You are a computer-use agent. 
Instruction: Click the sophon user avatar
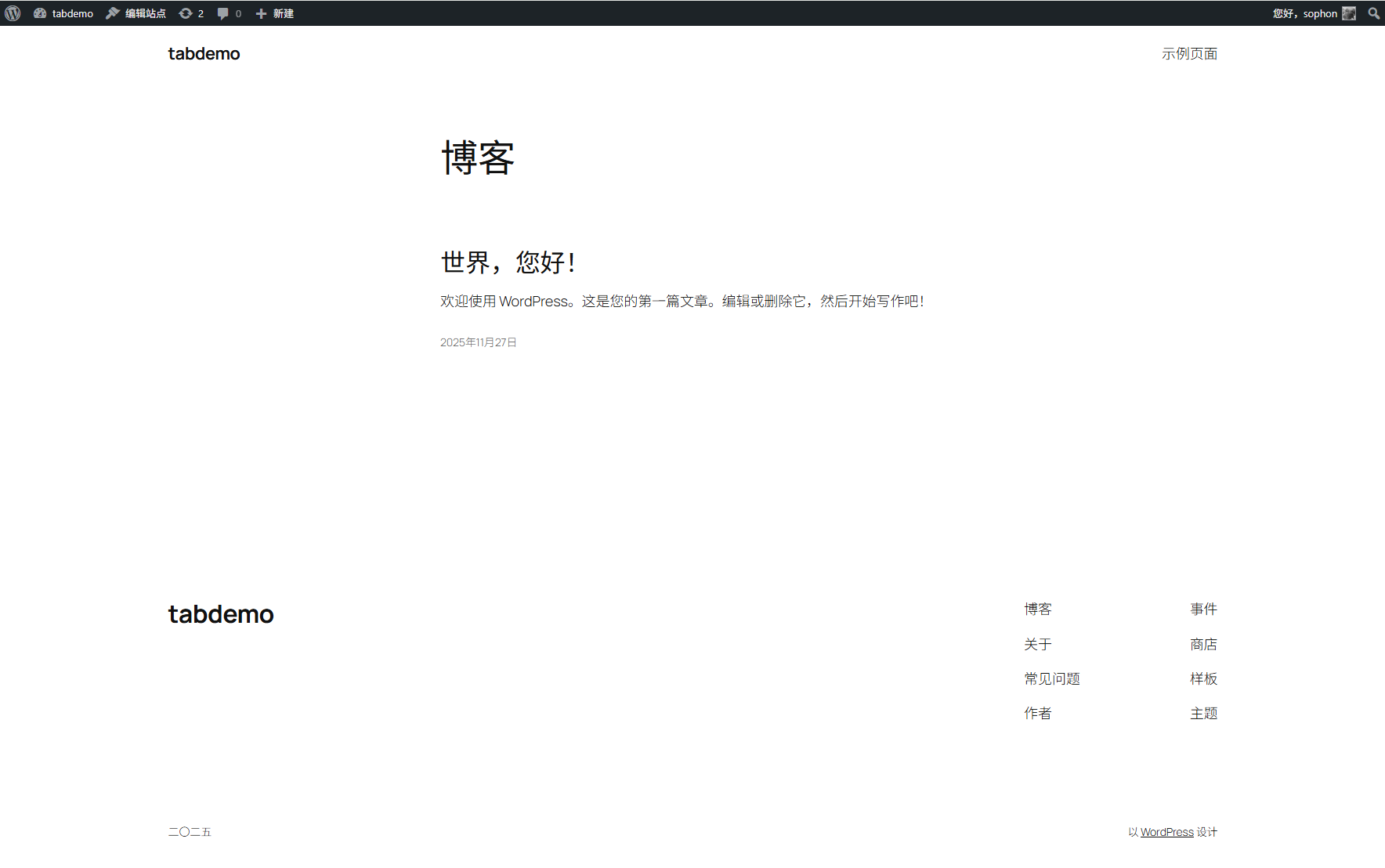coord(1349,13)
